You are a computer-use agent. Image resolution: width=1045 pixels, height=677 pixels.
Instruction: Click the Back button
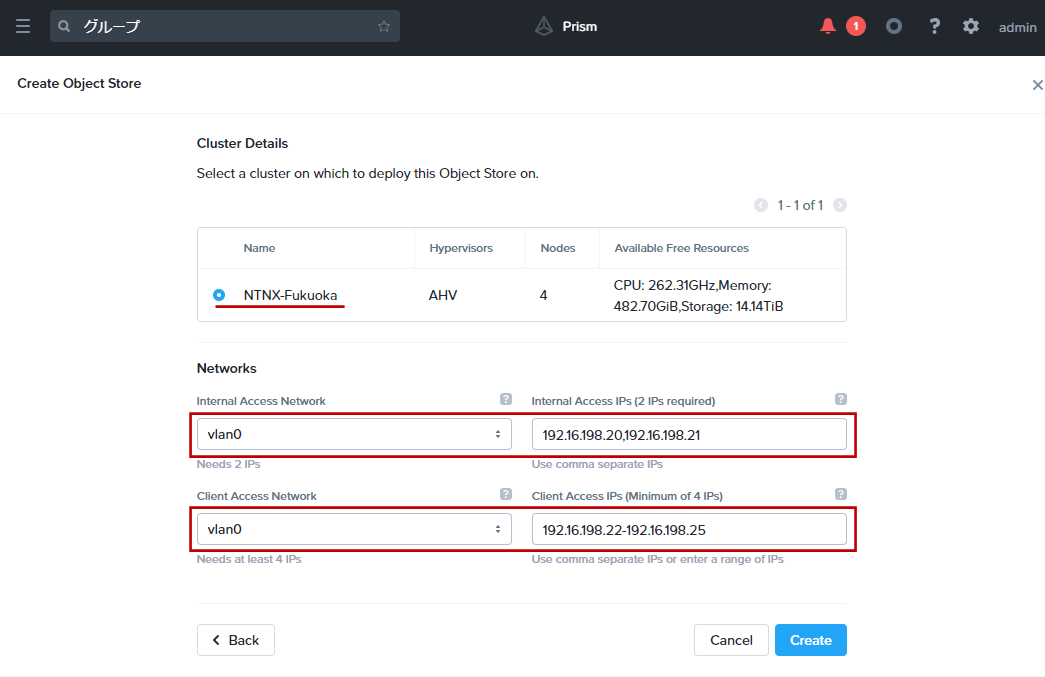click(x=235, y=640)
